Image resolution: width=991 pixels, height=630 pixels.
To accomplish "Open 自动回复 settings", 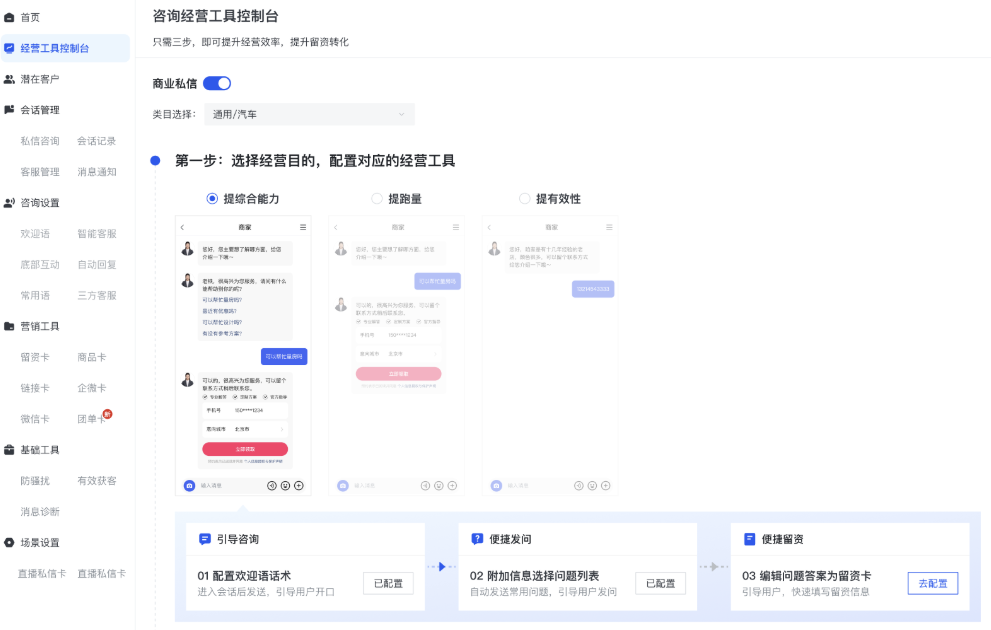I will 97,265.
